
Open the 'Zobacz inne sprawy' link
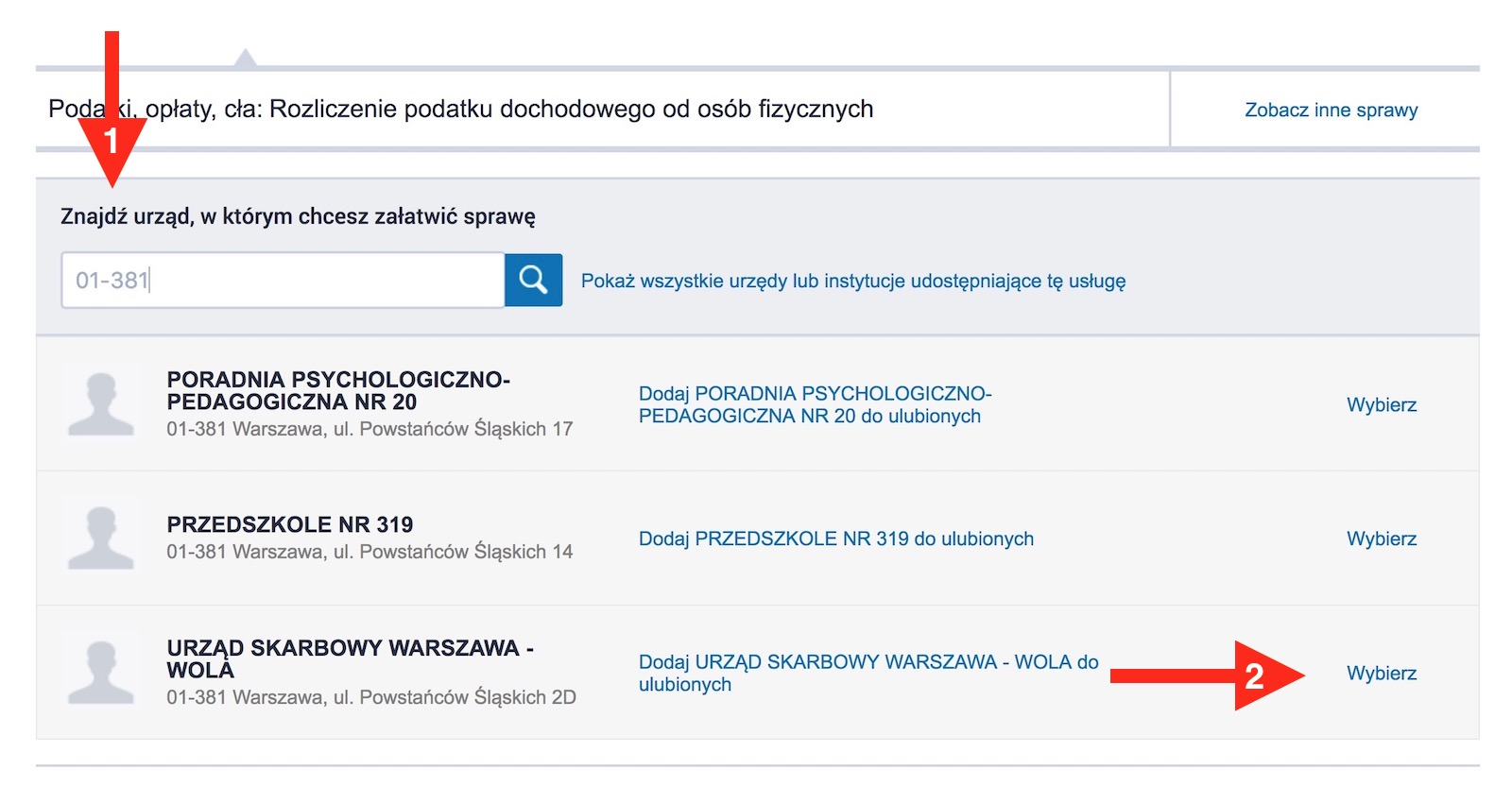click(x=1331, y=110)
